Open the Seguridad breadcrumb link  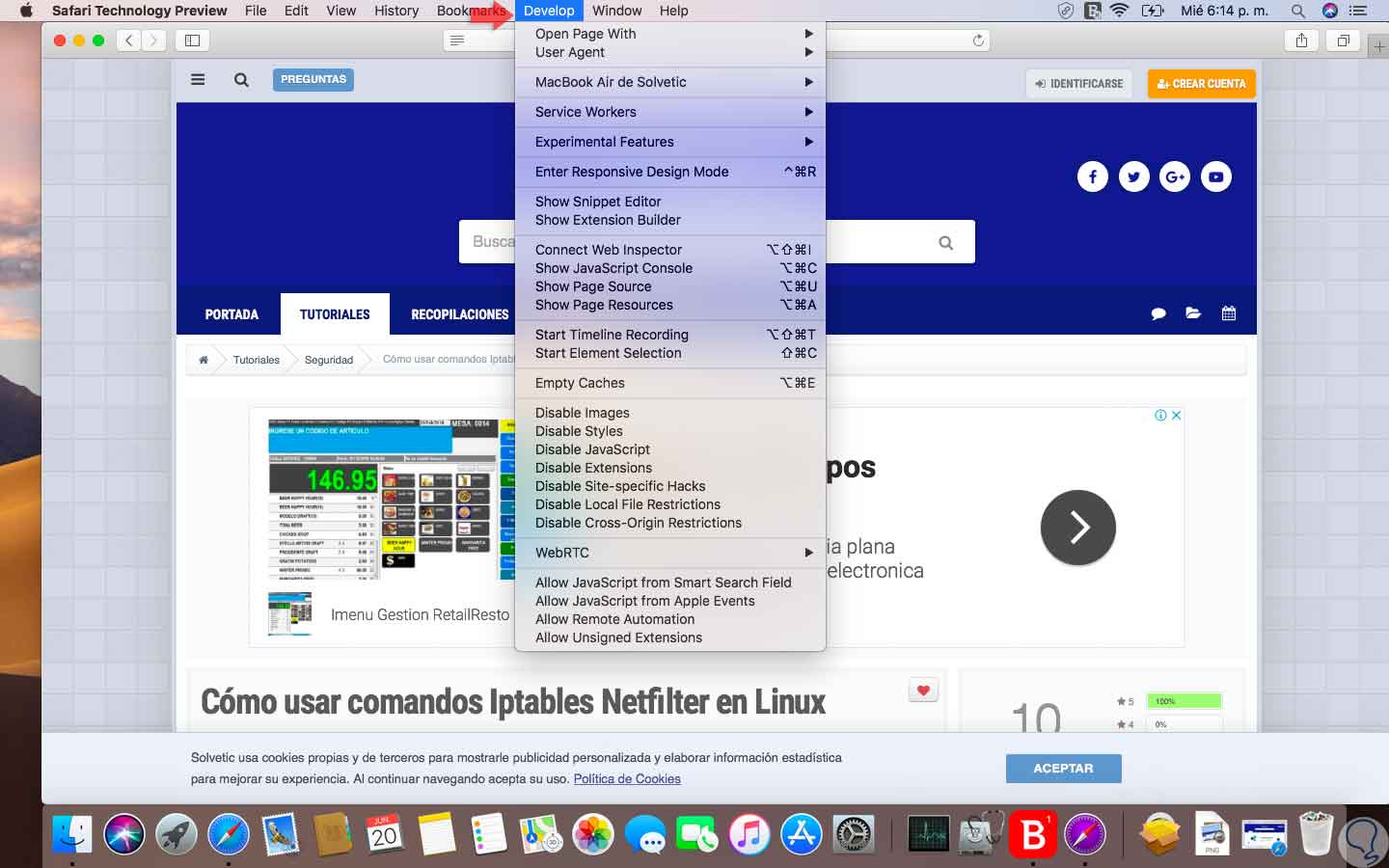(x=329, y=360)
